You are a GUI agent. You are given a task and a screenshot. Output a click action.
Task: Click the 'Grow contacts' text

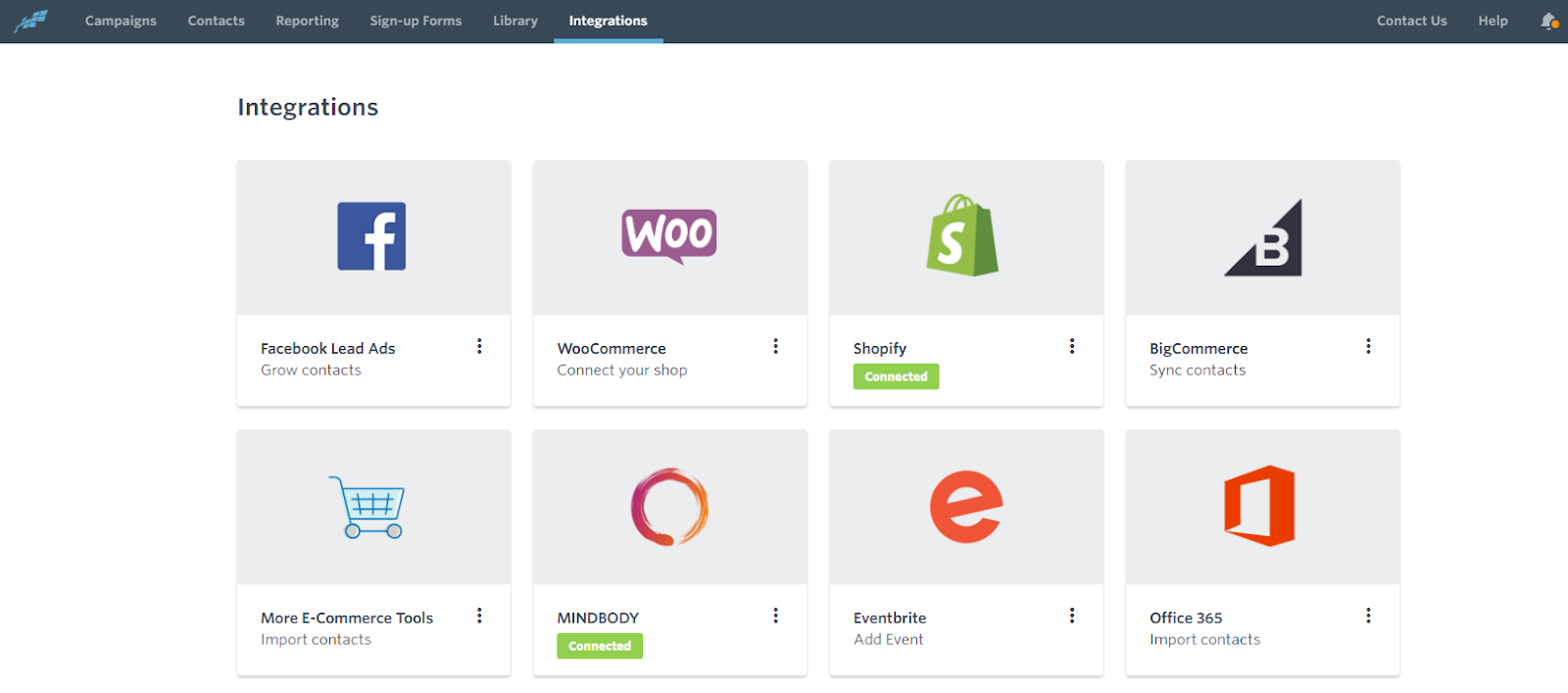tap(311, 370)
